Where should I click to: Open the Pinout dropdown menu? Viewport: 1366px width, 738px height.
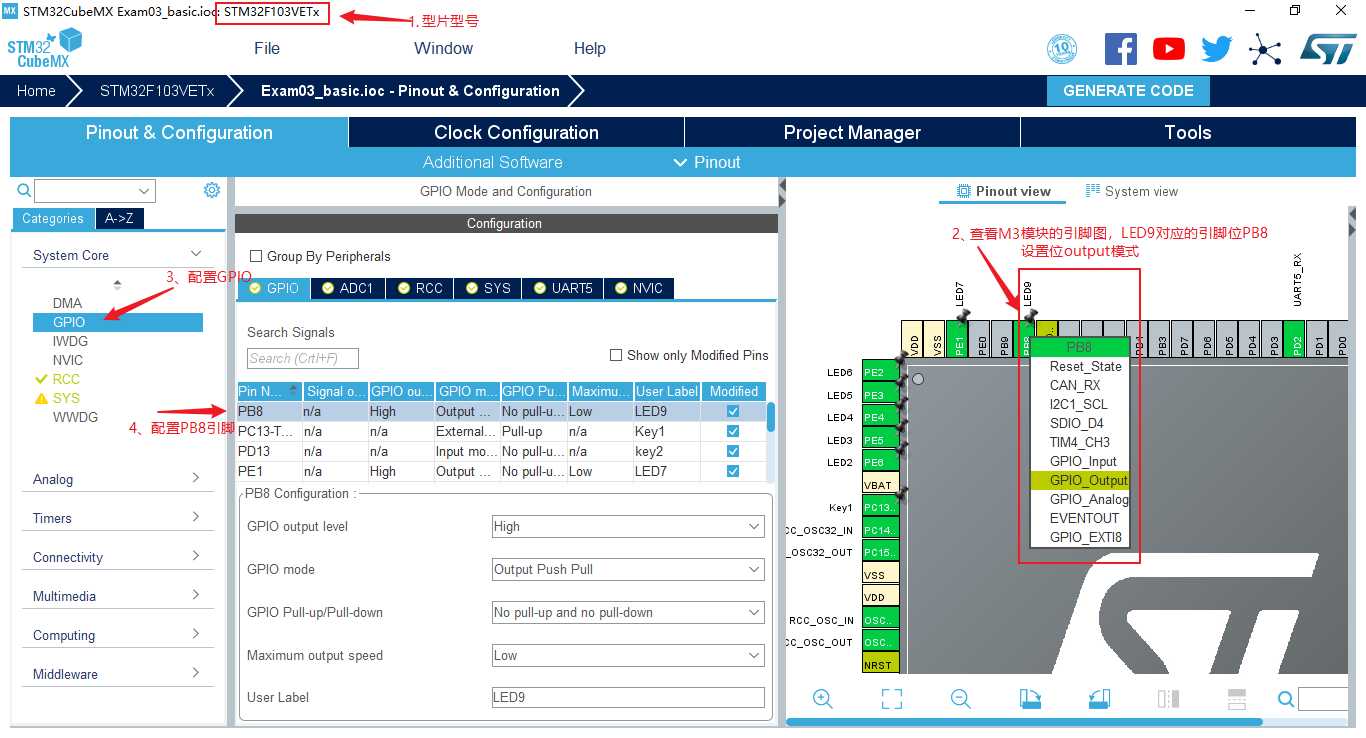(x=707, y=162)
